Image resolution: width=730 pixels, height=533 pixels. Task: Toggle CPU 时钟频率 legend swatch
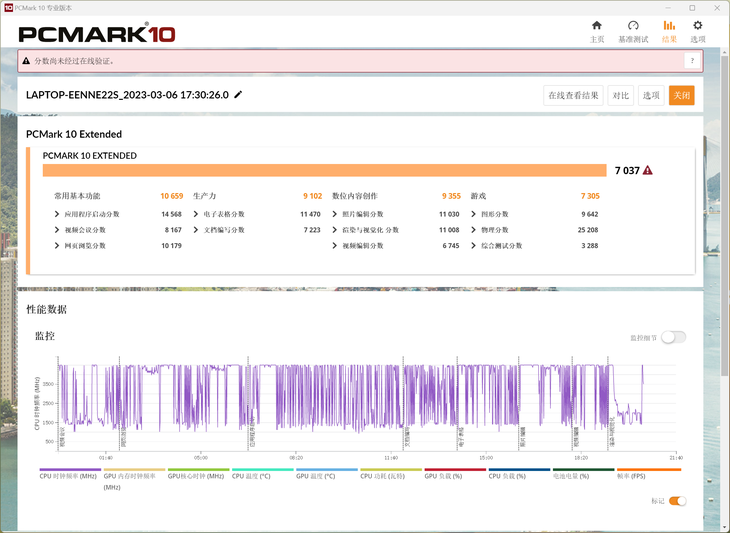pyautogui.click(x=70, y=470)
